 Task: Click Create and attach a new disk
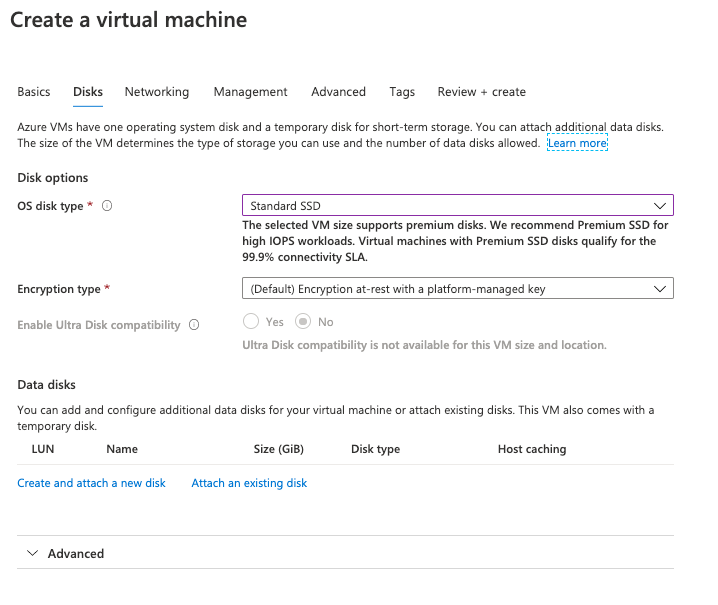(x=91, y=483)
